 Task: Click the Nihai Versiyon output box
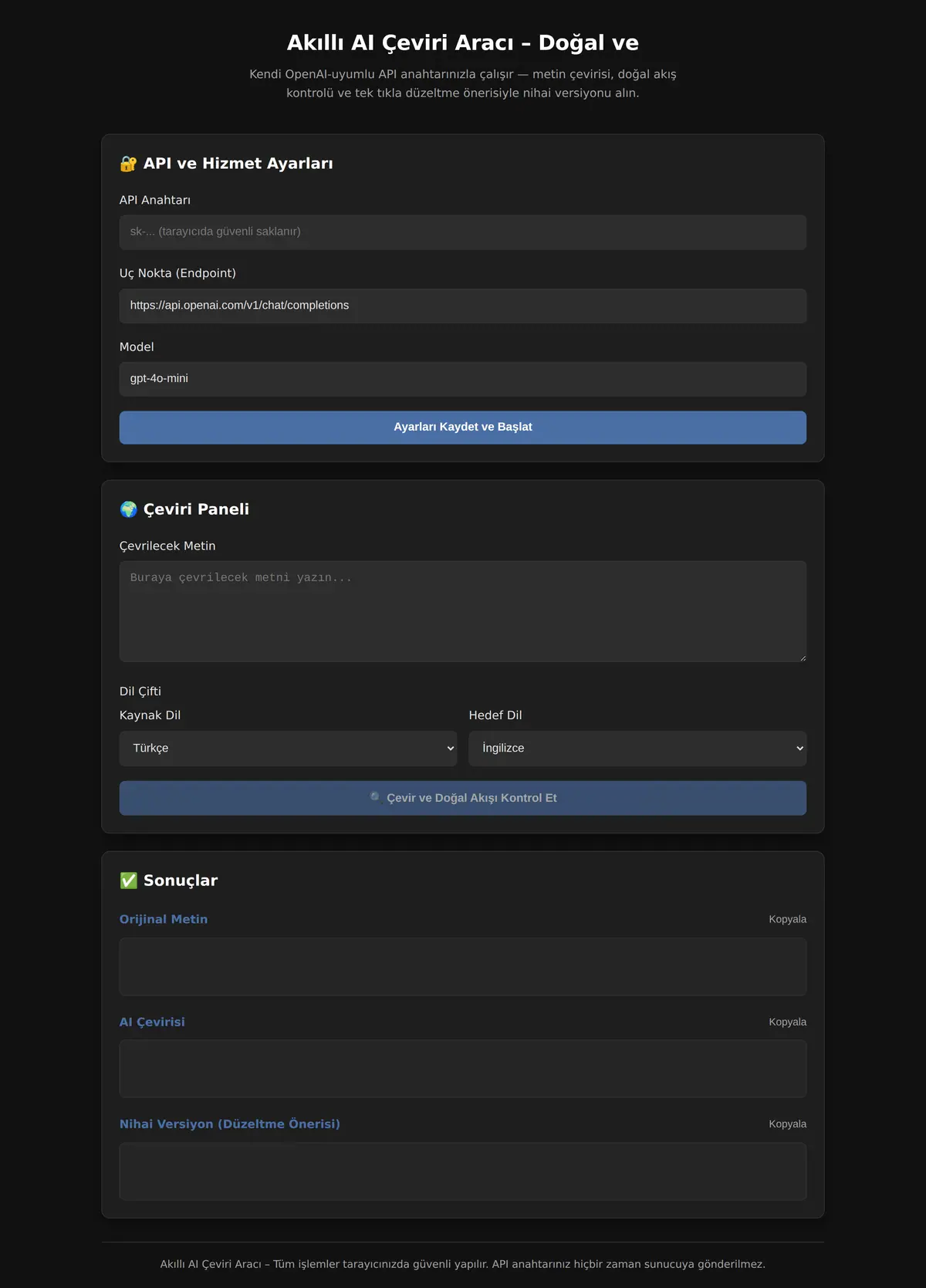[463, 1171]
